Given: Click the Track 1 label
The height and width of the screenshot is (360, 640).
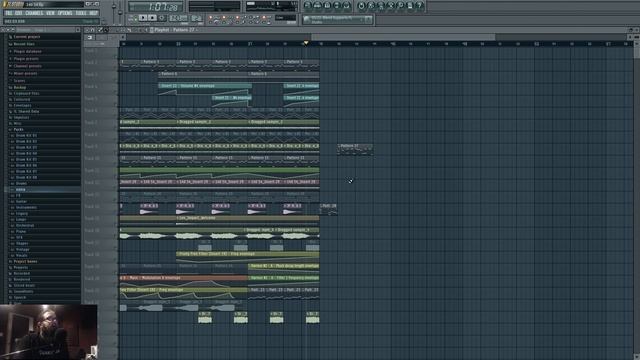Looking at the screenshot, I should 91,51.
